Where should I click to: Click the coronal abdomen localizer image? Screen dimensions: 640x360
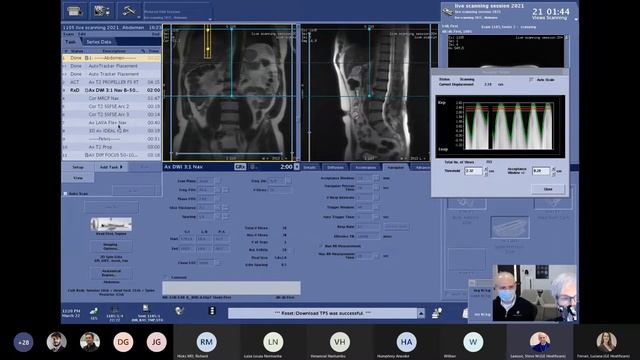(x=229, y=92)
